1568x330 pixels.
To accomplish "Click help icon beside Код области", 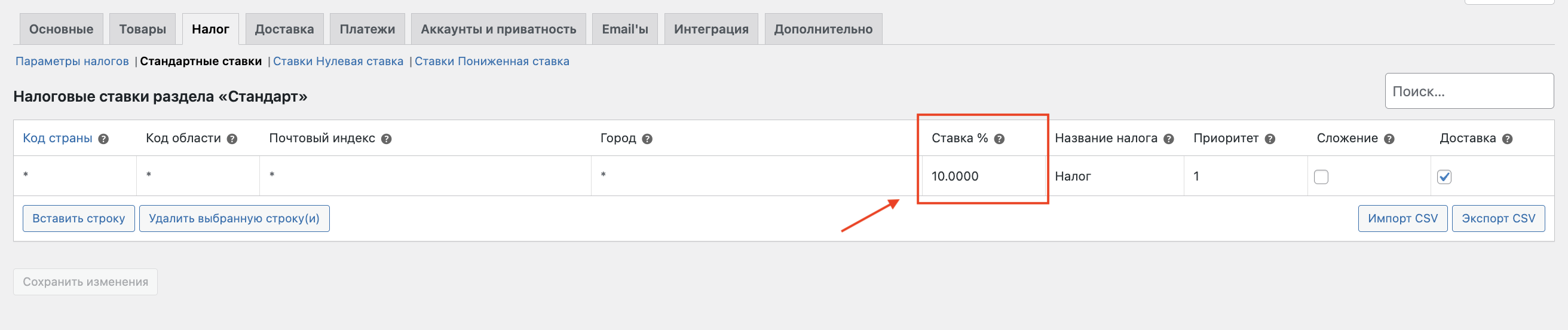I will click(x=232, y=139).
